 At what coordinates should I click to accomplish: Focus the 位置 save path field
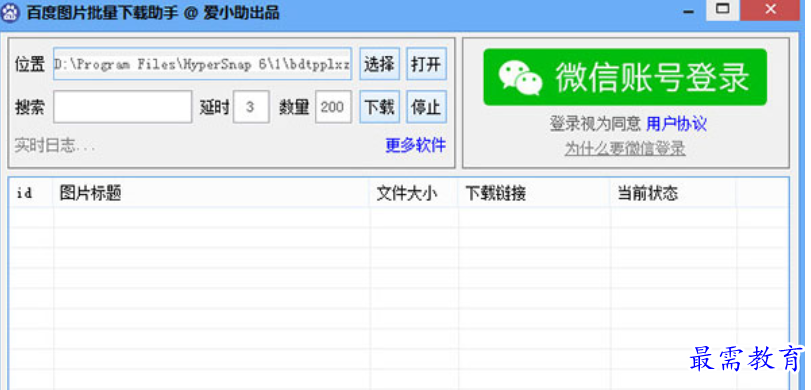tap(202, 64)
